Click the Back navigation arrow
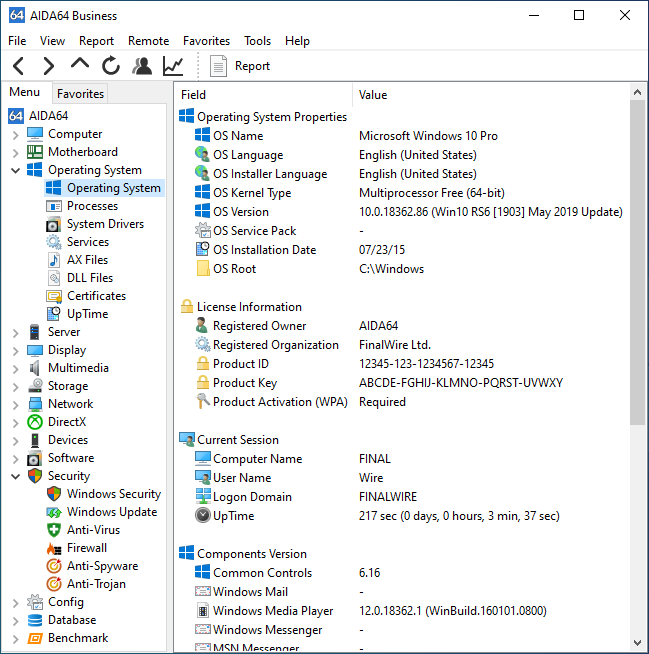This screenshot has height=654, width=649. pyautogui.click(x=19, y=66)
